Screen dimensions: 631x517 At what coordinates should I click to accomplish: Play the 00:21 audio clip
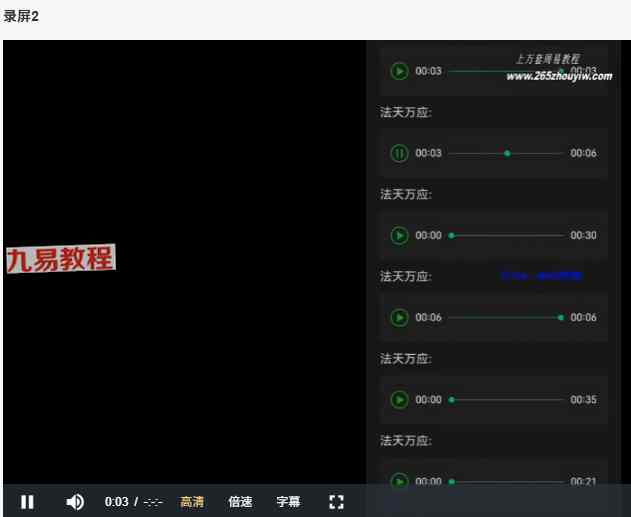click(399, 482)
